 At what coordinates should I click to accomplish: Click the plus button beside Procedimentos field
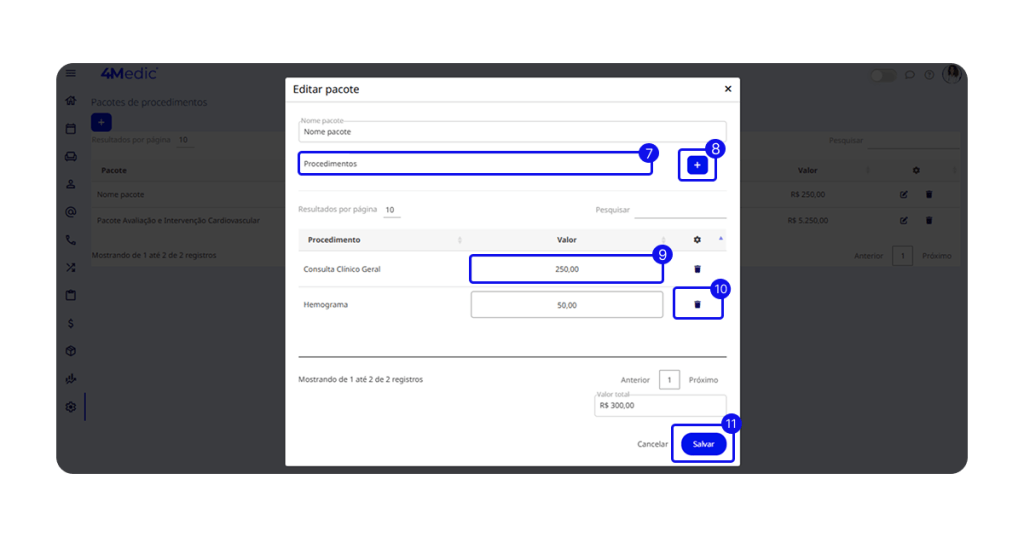(x=697, y=165)
